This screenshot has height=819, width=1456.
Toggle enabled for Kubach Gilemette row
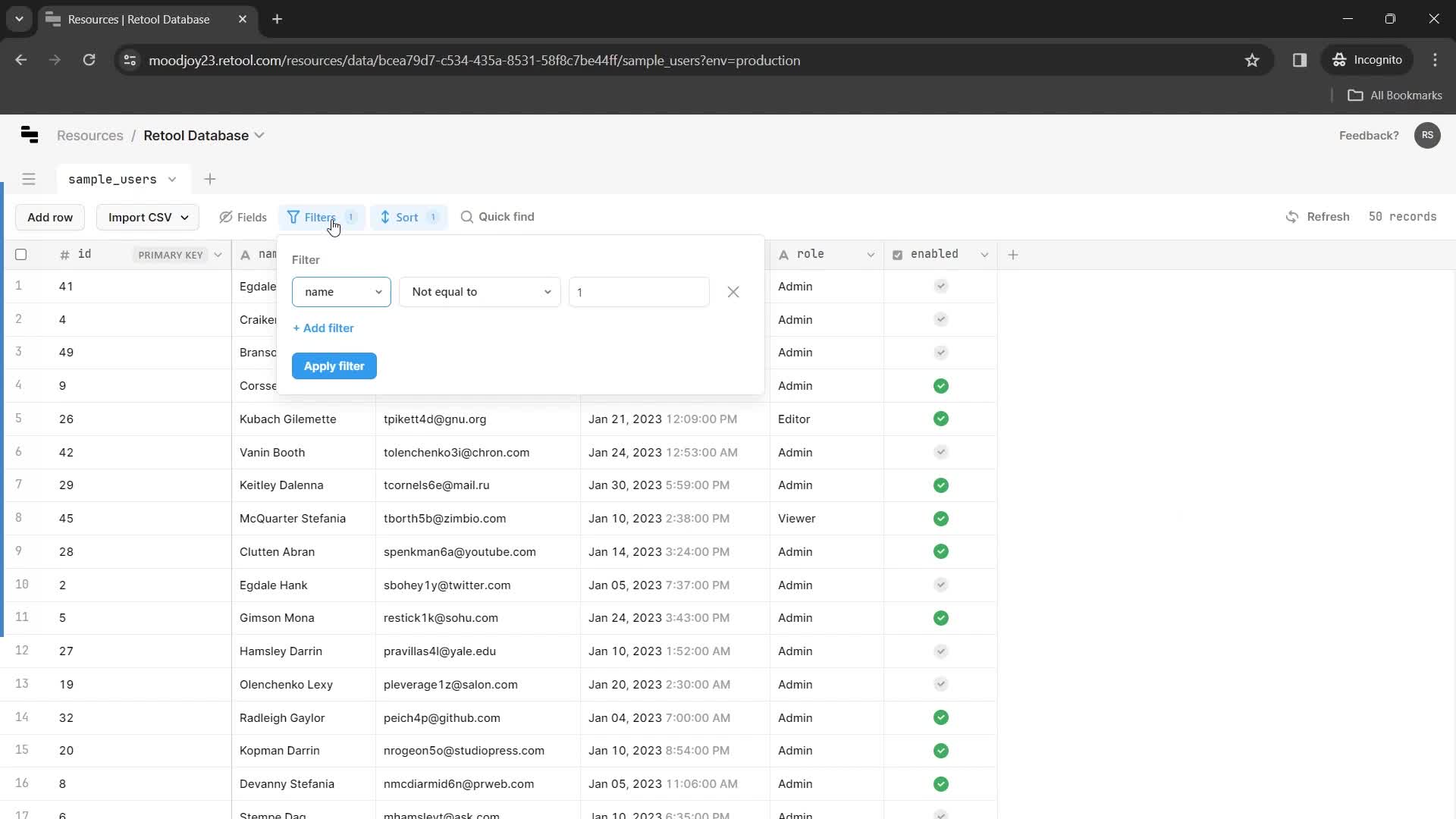[x=940, y=419]
